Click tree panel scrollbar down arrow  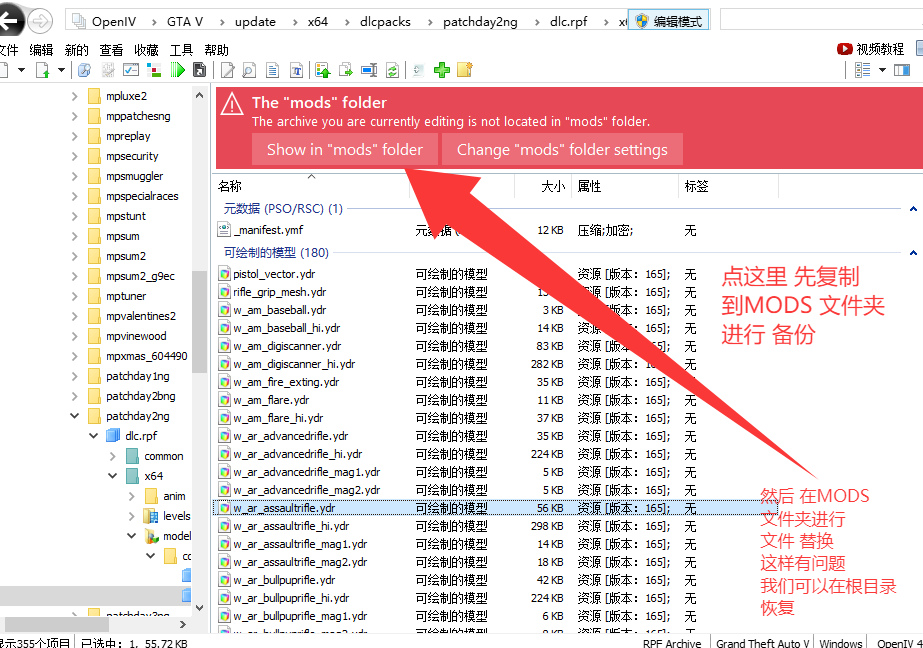coord(200,607)
